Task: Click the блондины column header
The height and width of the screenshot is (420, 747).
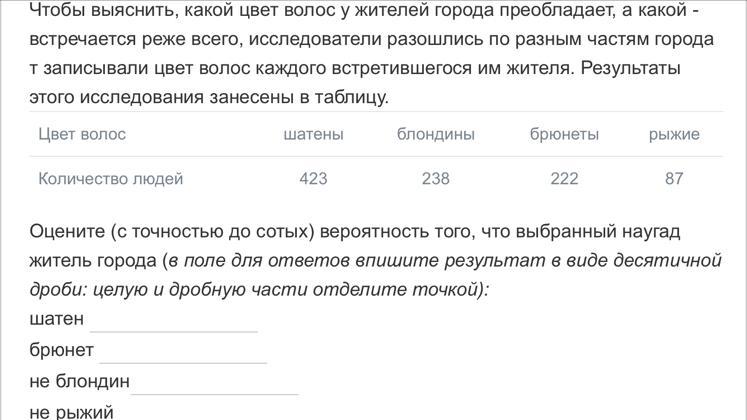Action: coord(436,134)
